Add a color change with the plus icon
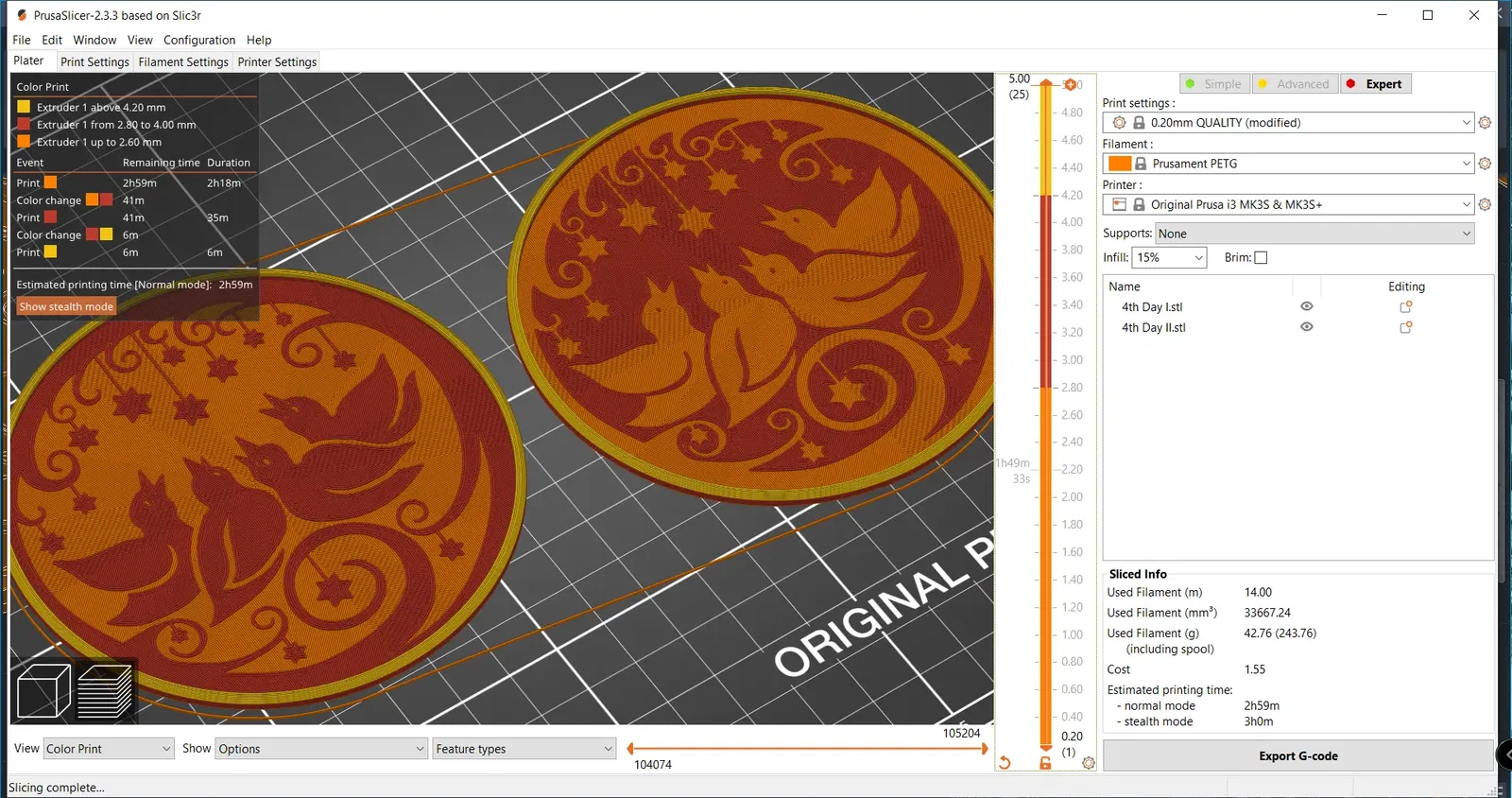 (x=1070, y=85)
